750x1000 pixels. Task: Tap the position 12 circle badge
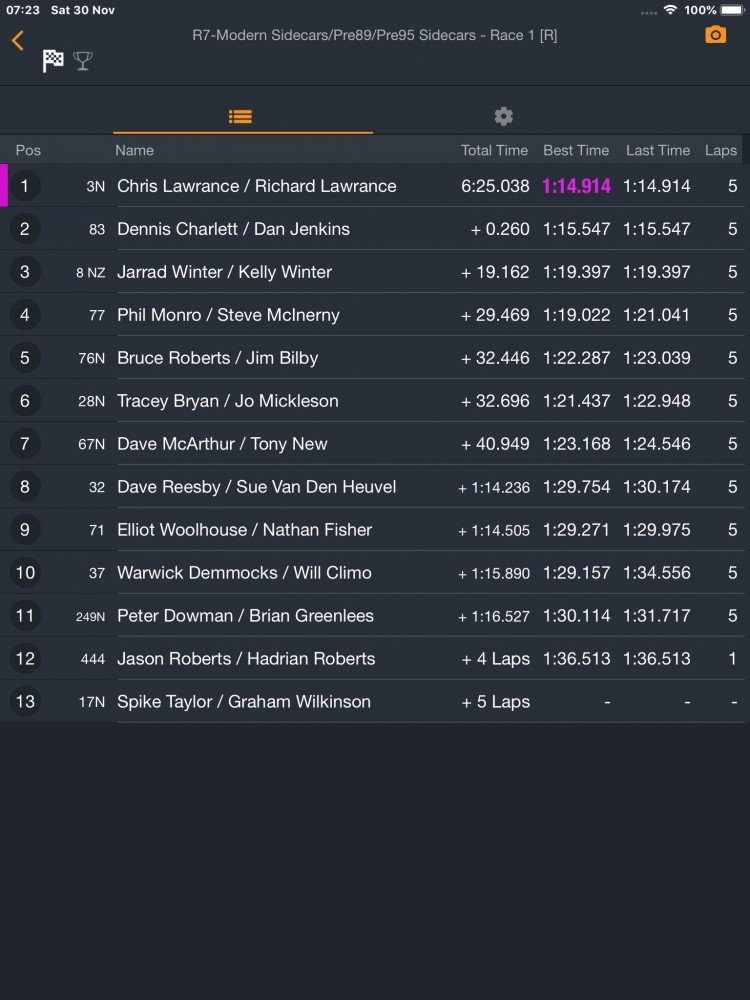click(x=25, y=659)
